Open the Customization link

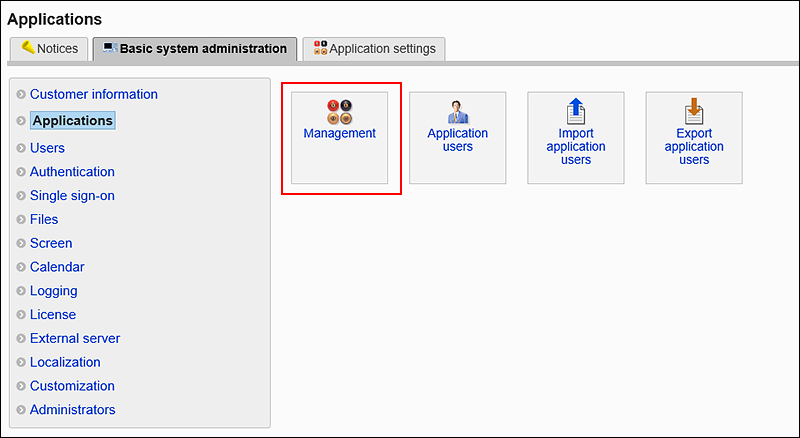[x=72, y=386]
